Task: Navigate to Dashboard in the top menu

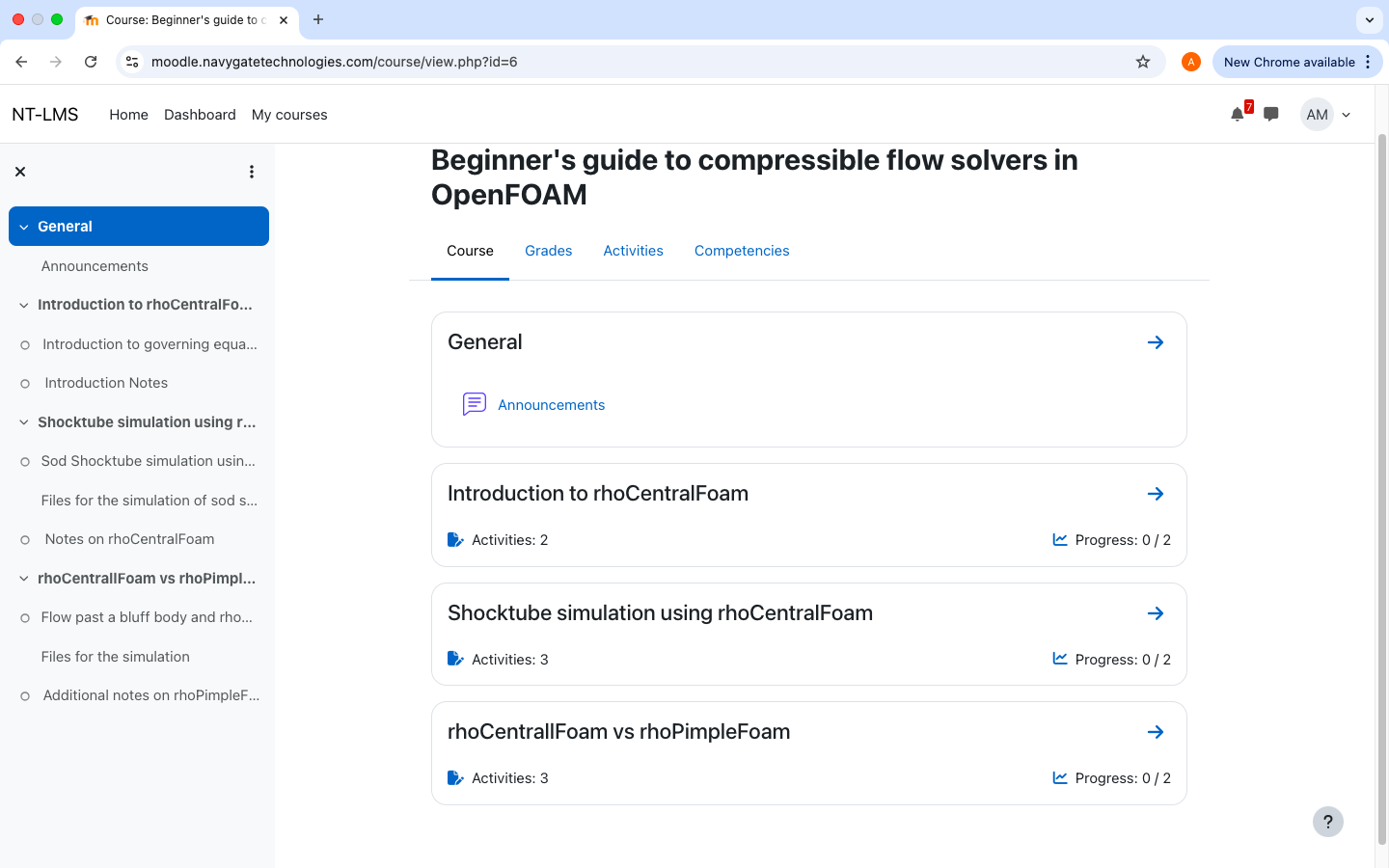Action: pyautogui.click(x=200, y=114)
